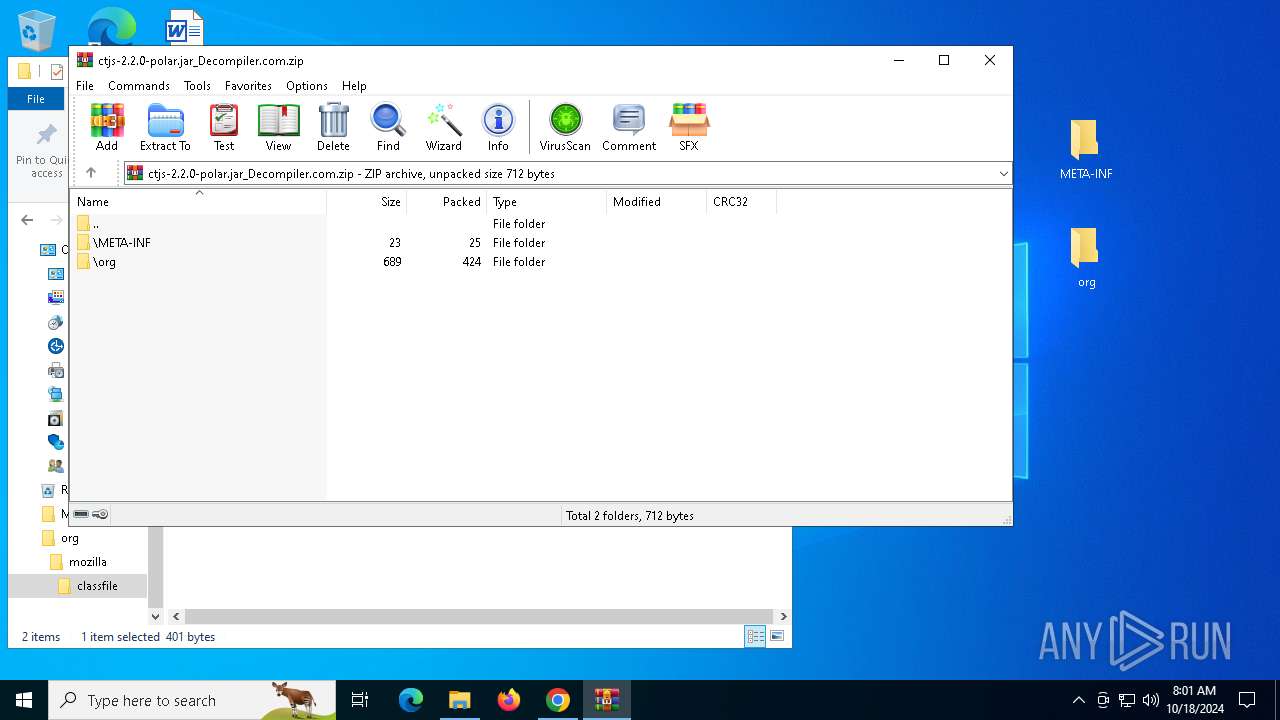Switch Explorer to details view icon
The image size is (1280, 720).
(755, 636)
